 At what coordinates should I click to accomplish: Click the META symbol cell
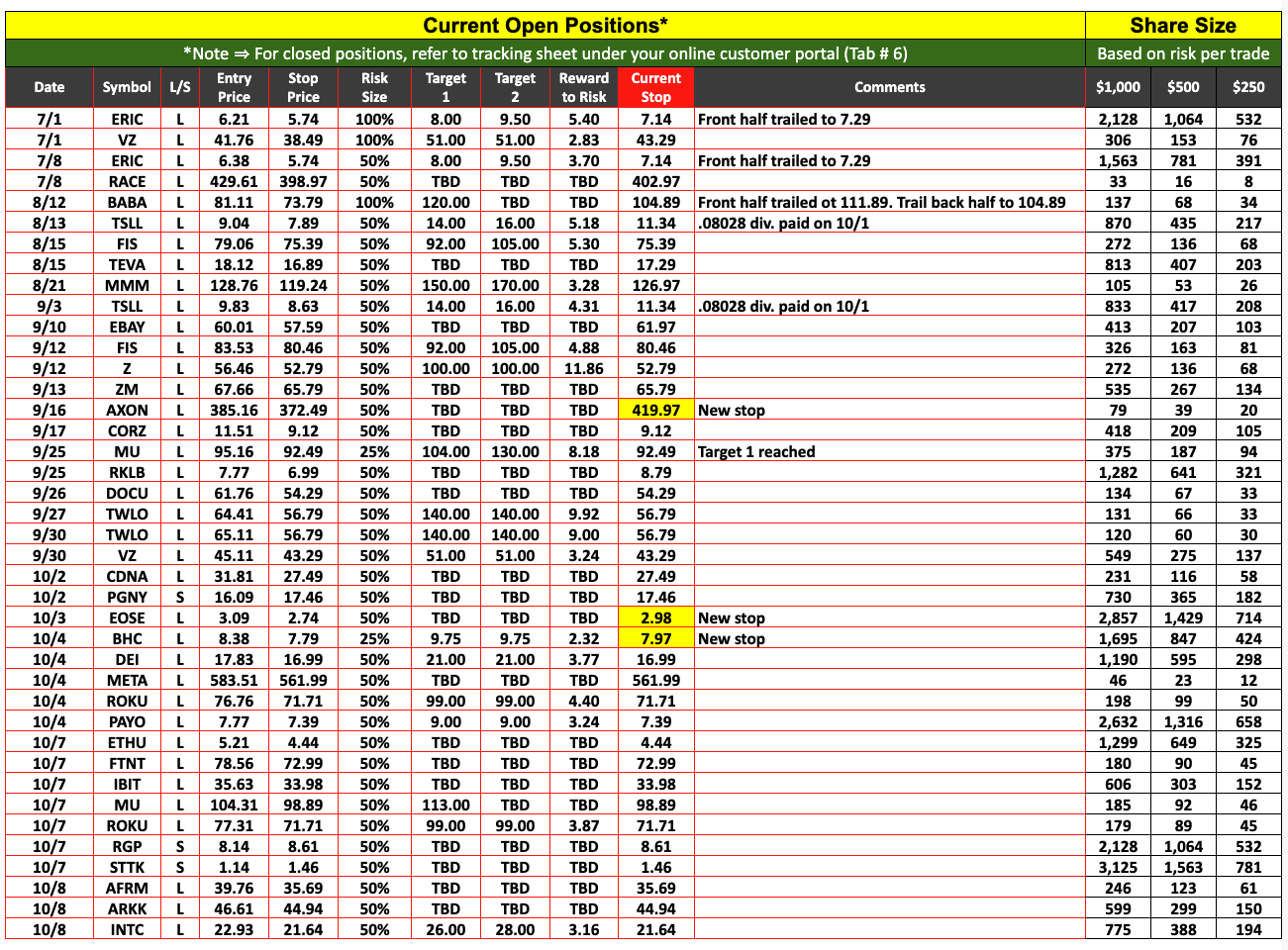[127, 680]
